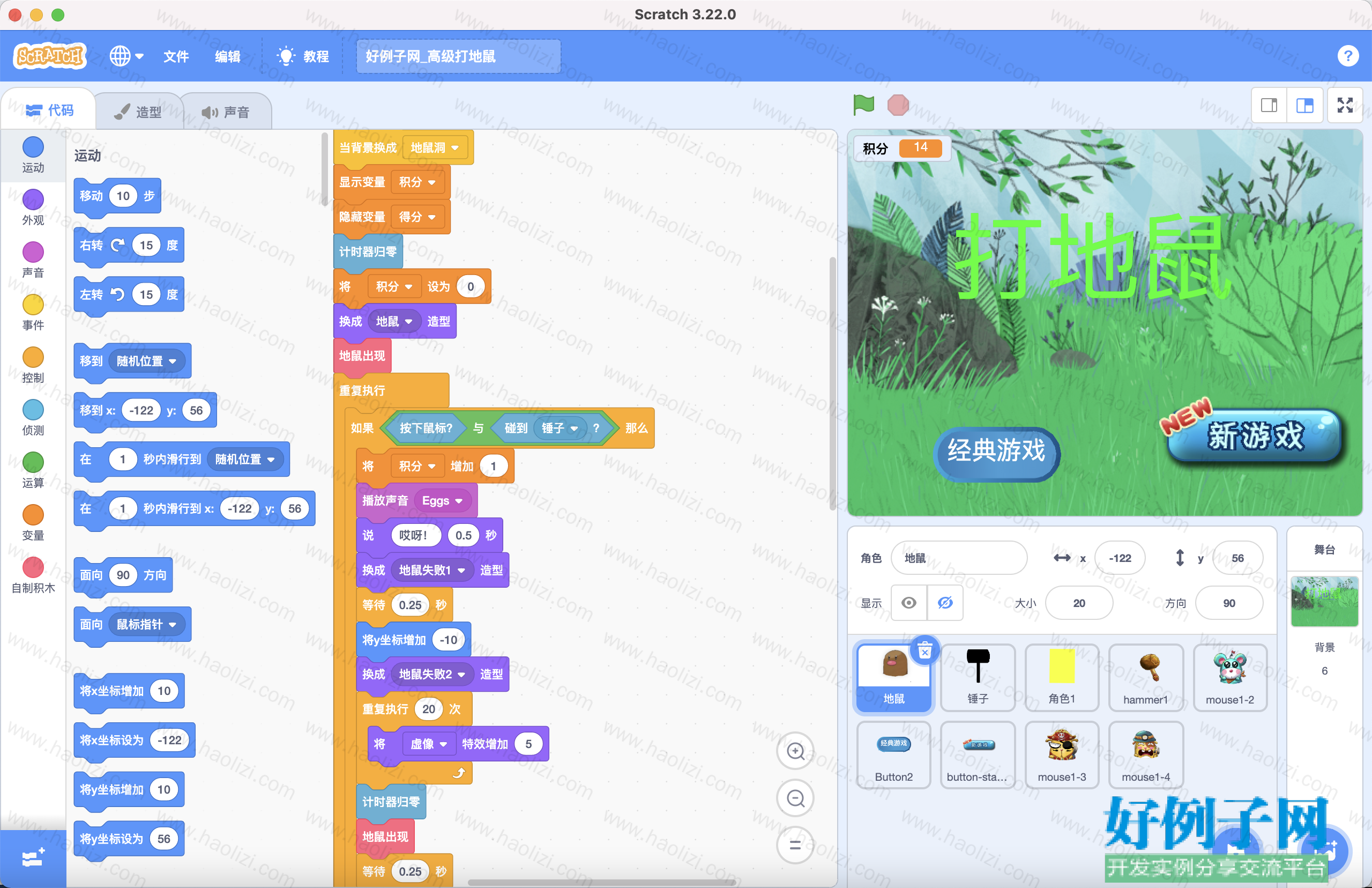Screen dimensions: 1372x888
Task: Click the green flag to start the project
Action: [x=863, y=105]
